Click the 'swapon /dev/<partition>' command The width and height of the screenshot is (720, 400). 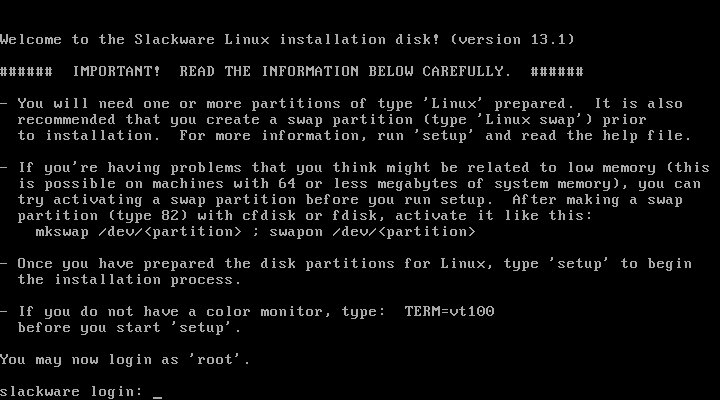click(x=372, y=232)
